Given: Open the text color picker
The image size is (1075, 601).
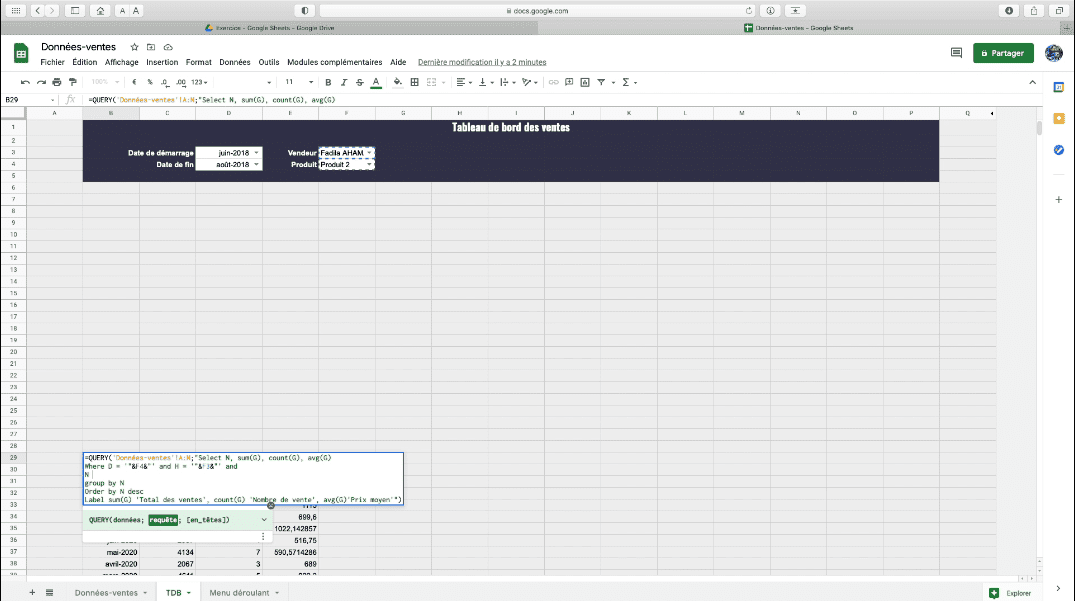Looking at the screenshot, I should (x=375, y=82).
